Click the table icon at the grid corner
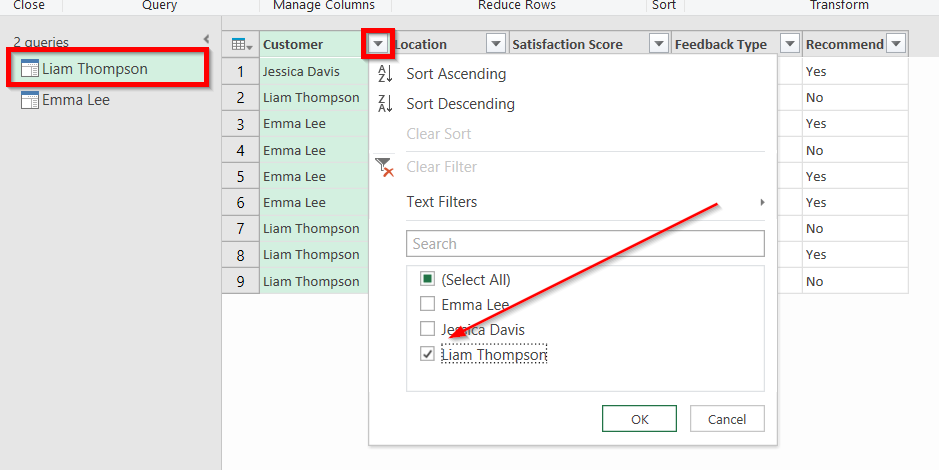This screenshot has width=939, height=470. pos(241,44)
